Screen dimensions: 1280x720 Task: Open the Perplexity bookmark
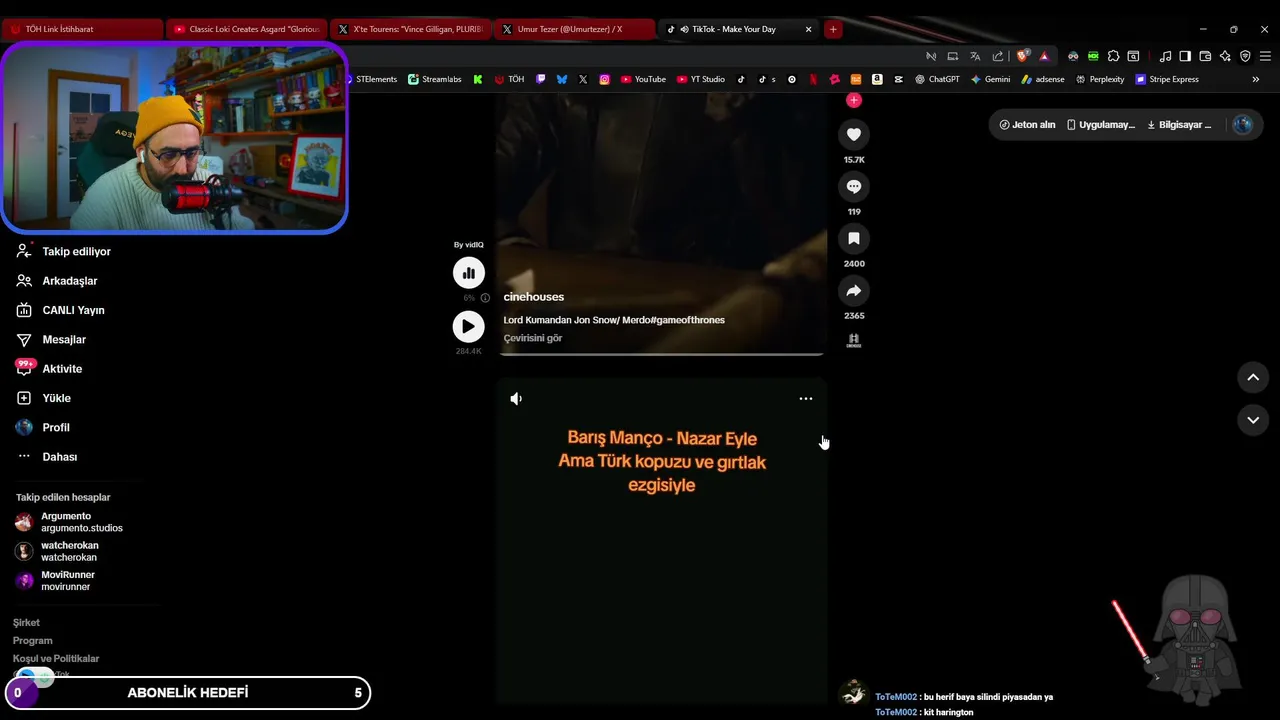coord(1100,79)
